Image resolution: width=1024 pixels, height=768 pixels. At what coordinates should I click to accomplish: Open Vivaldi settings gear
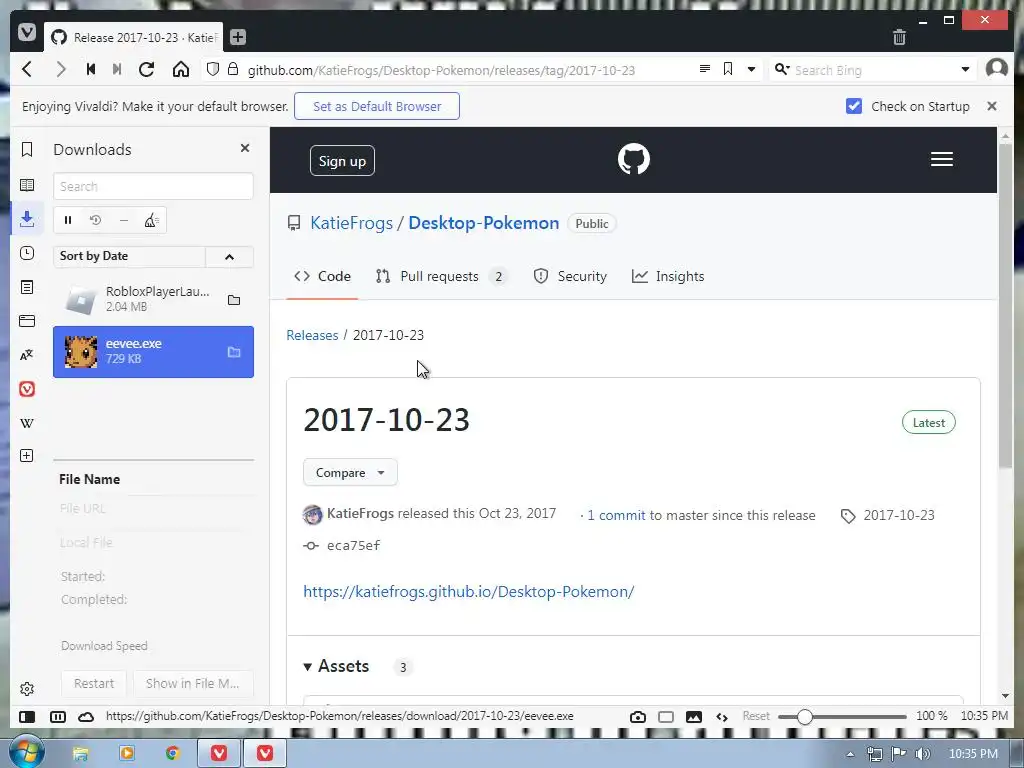click(27, 689)
